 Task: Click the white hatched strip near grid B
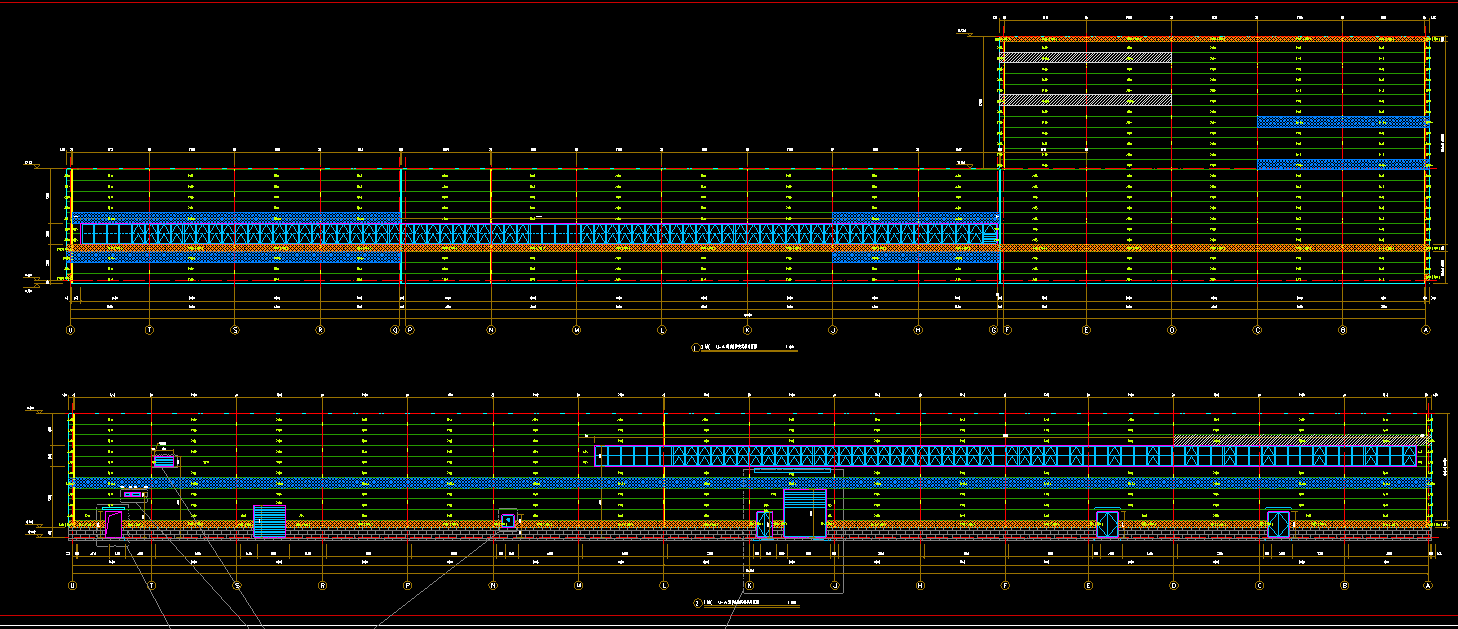pos(1296,440)
